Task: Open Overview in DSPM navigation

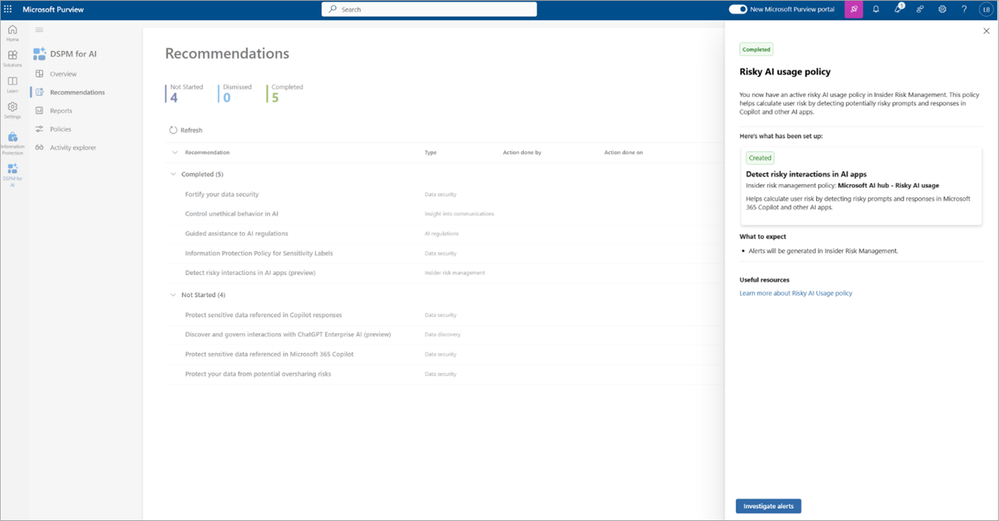Action: pyautogui.click(x=63, y=74)
